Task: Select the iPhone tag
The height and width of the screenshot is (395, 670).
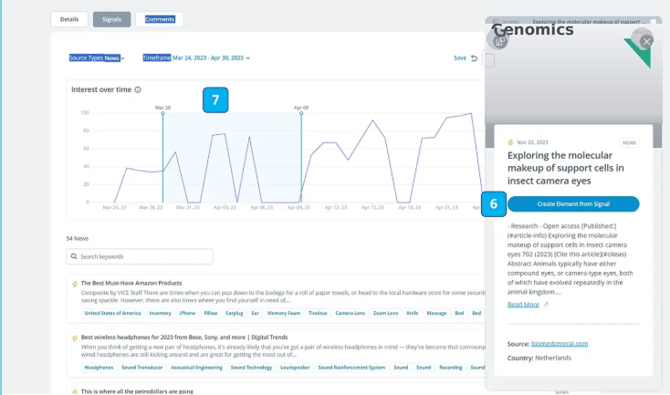Action: click(187, 313)
